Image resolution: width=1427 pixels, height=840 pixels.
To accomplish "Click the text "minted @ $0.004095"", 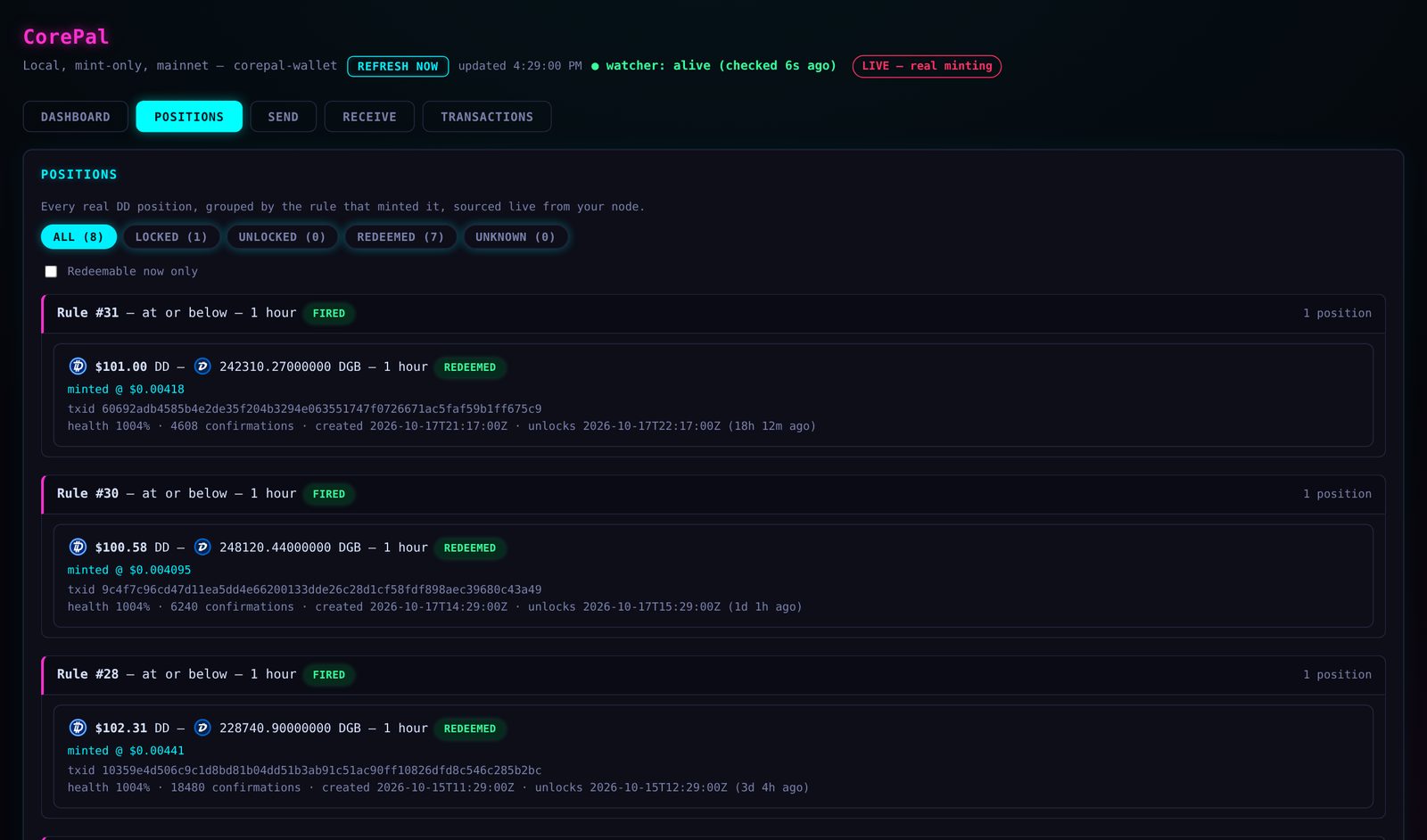I will [x=129, y=570].
